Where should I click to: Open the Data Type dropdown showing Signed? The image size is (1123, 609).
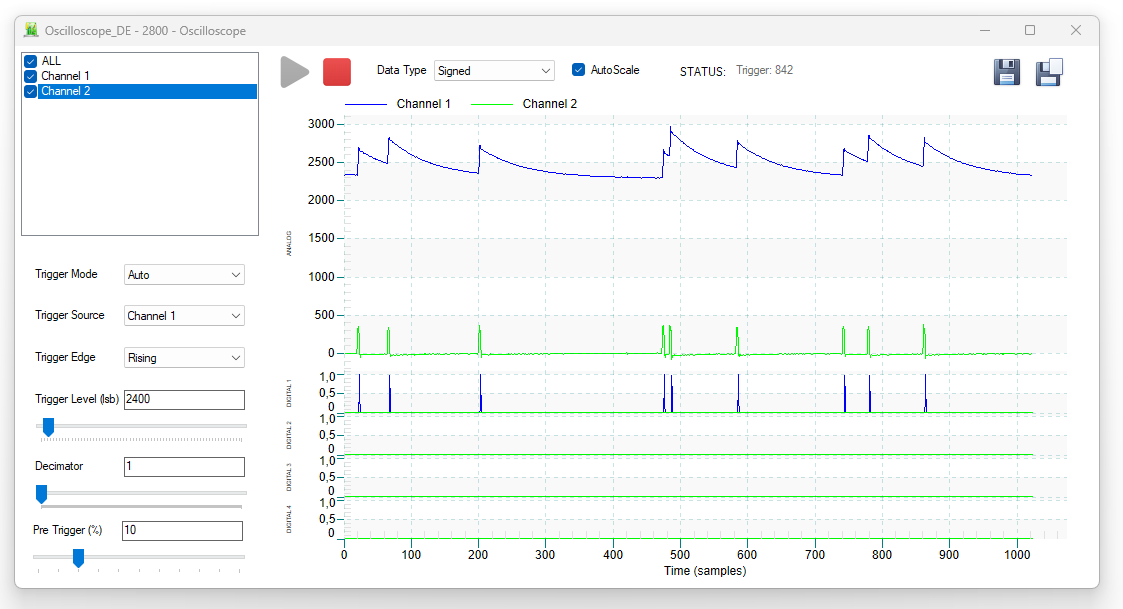click(494, 70)
